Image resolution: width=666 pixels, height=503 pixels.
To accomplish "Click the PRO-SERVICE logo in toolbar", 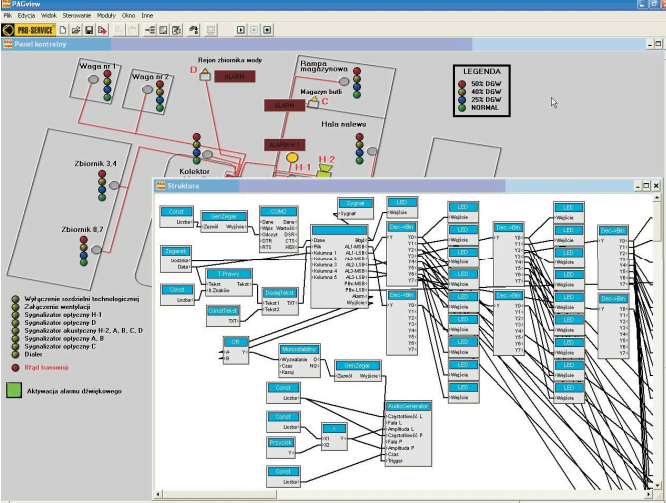I will (28, 30).
